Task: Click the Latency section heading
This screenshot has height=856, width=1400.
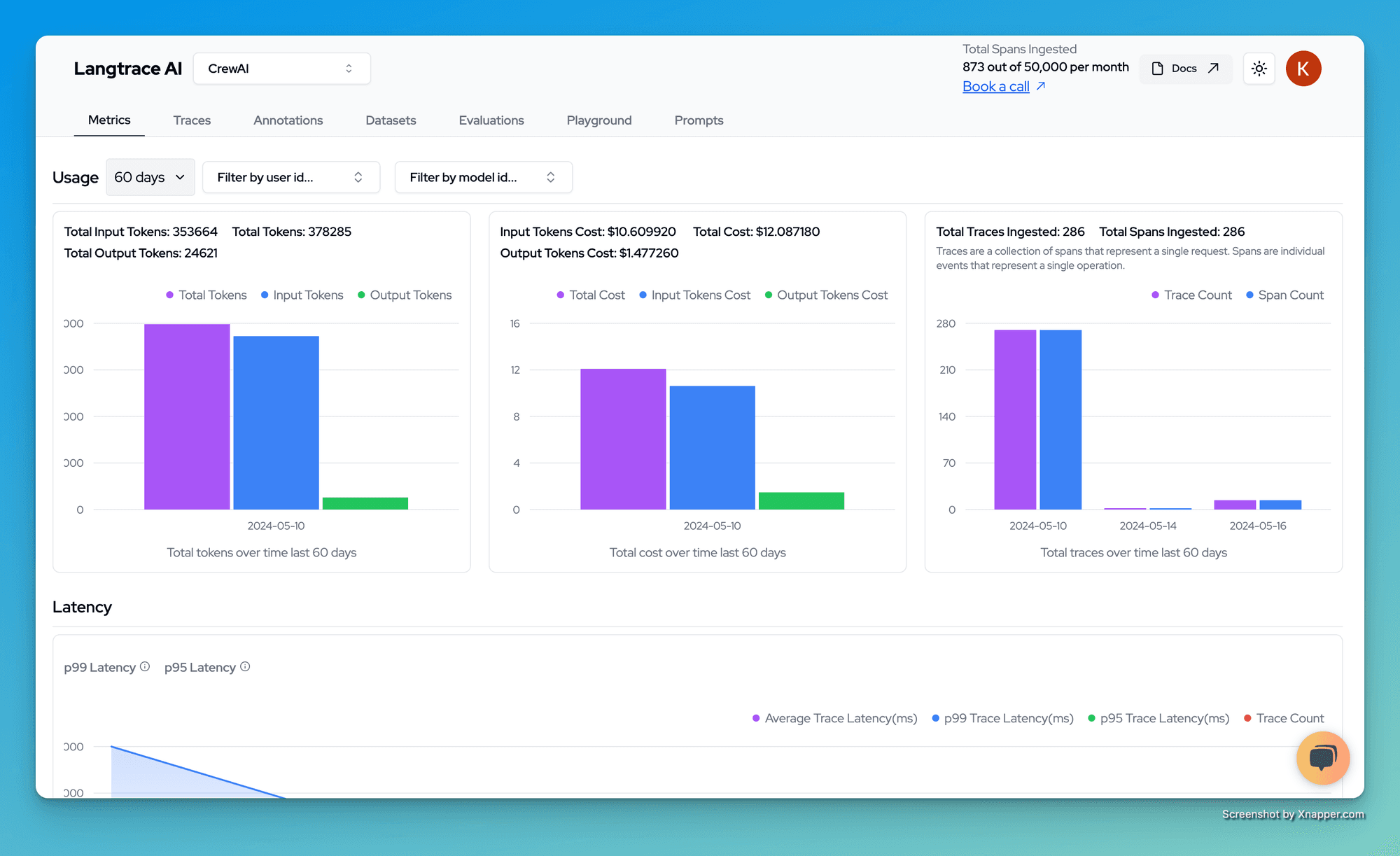Action: tap(82, 607)
